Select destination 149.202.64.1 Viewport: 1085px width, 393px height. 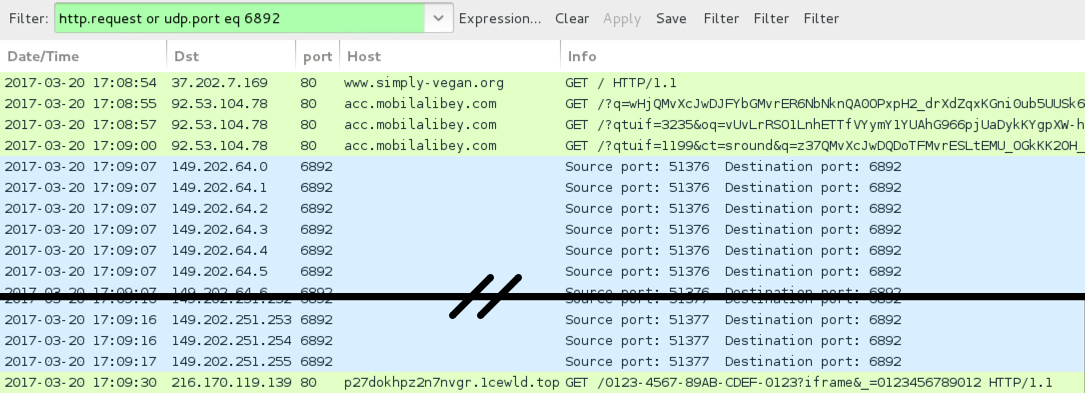pos(219,188)
